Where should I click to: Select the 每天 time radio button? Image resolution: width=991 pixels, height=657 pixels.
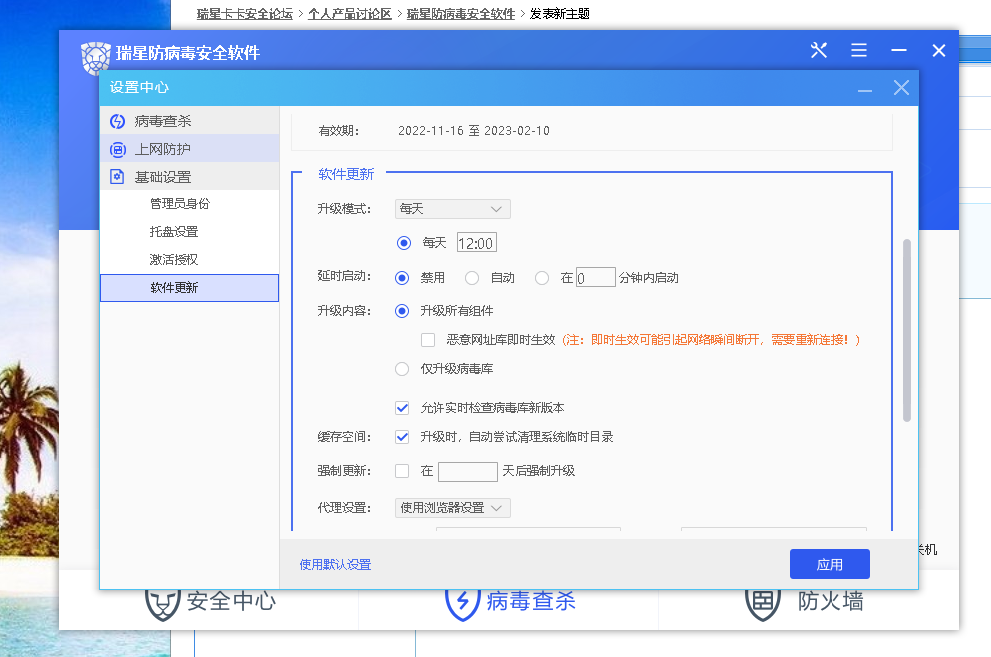pyautogui.click(x=403, y=243)
